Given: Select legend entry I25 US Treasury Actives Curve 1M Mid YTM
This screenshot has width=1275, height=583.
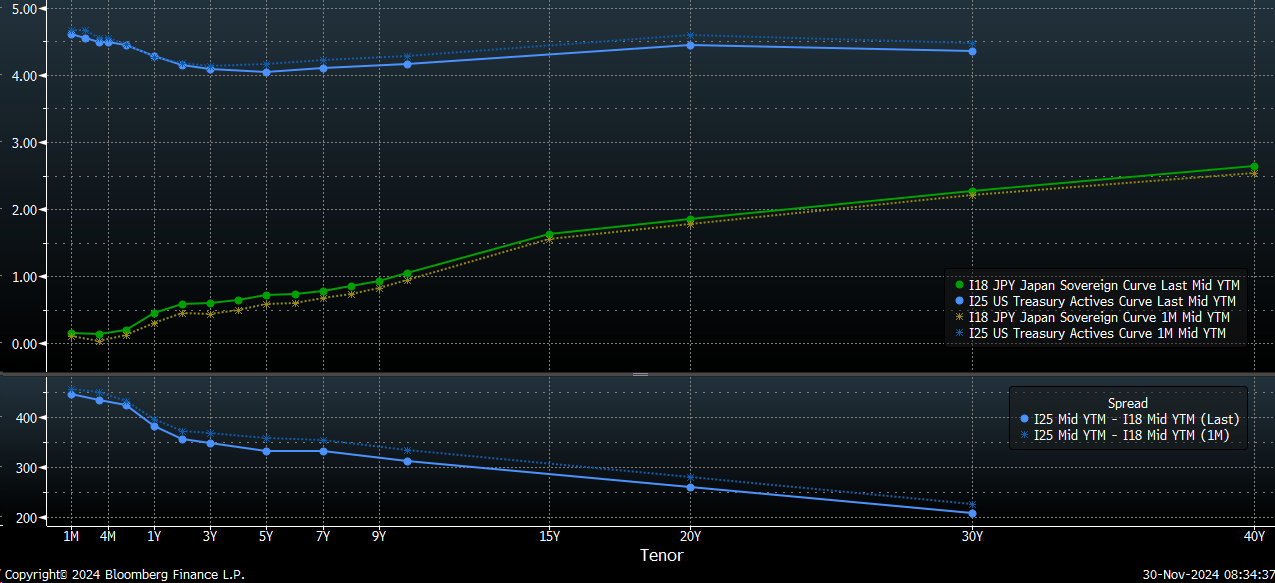Looking at the screenshot, I should [x=1090, y=333].
